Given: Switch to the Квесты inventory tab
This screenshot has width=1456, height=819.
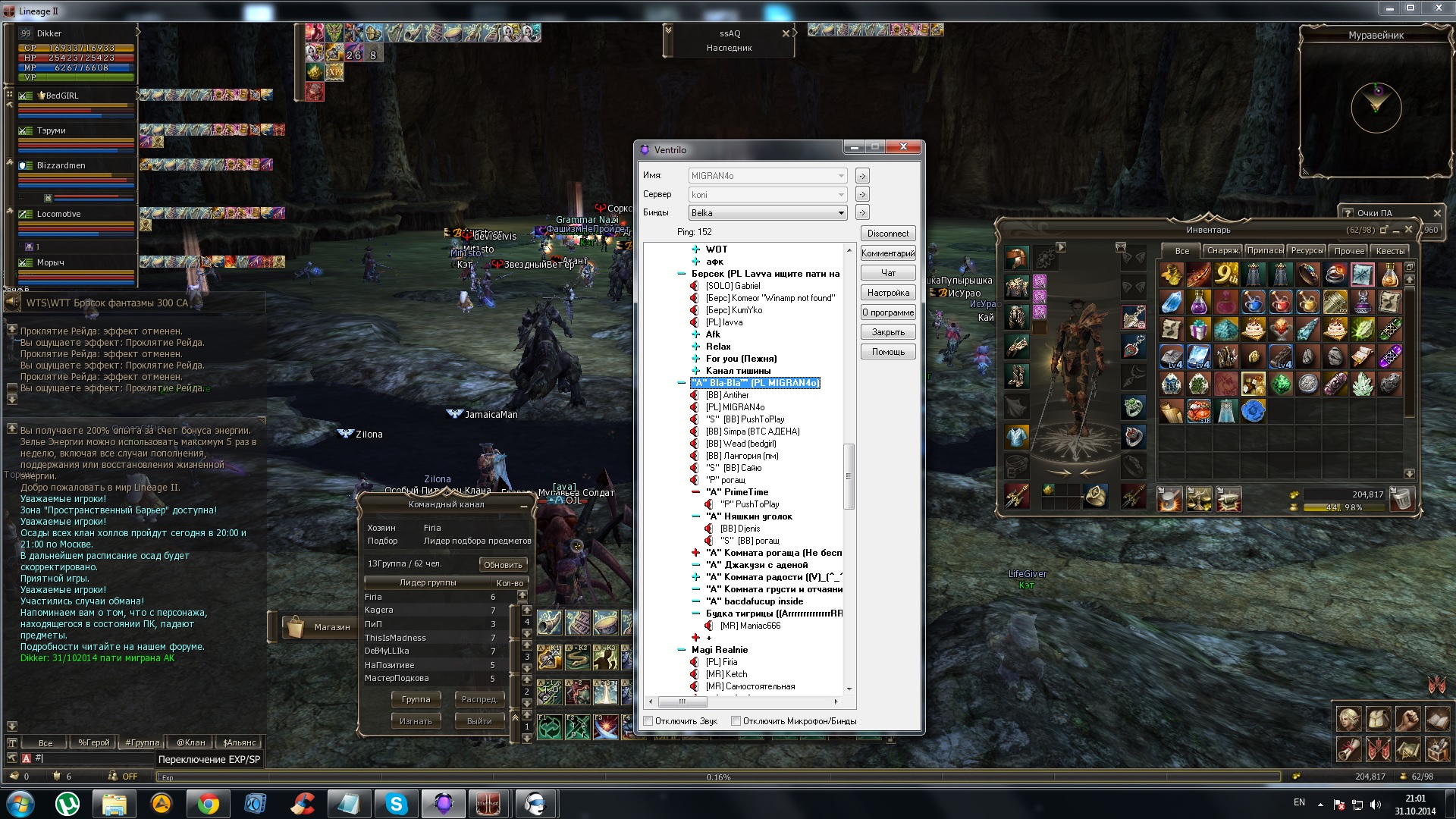Looking at the screenshot, I should click(x=1389, y=250).
